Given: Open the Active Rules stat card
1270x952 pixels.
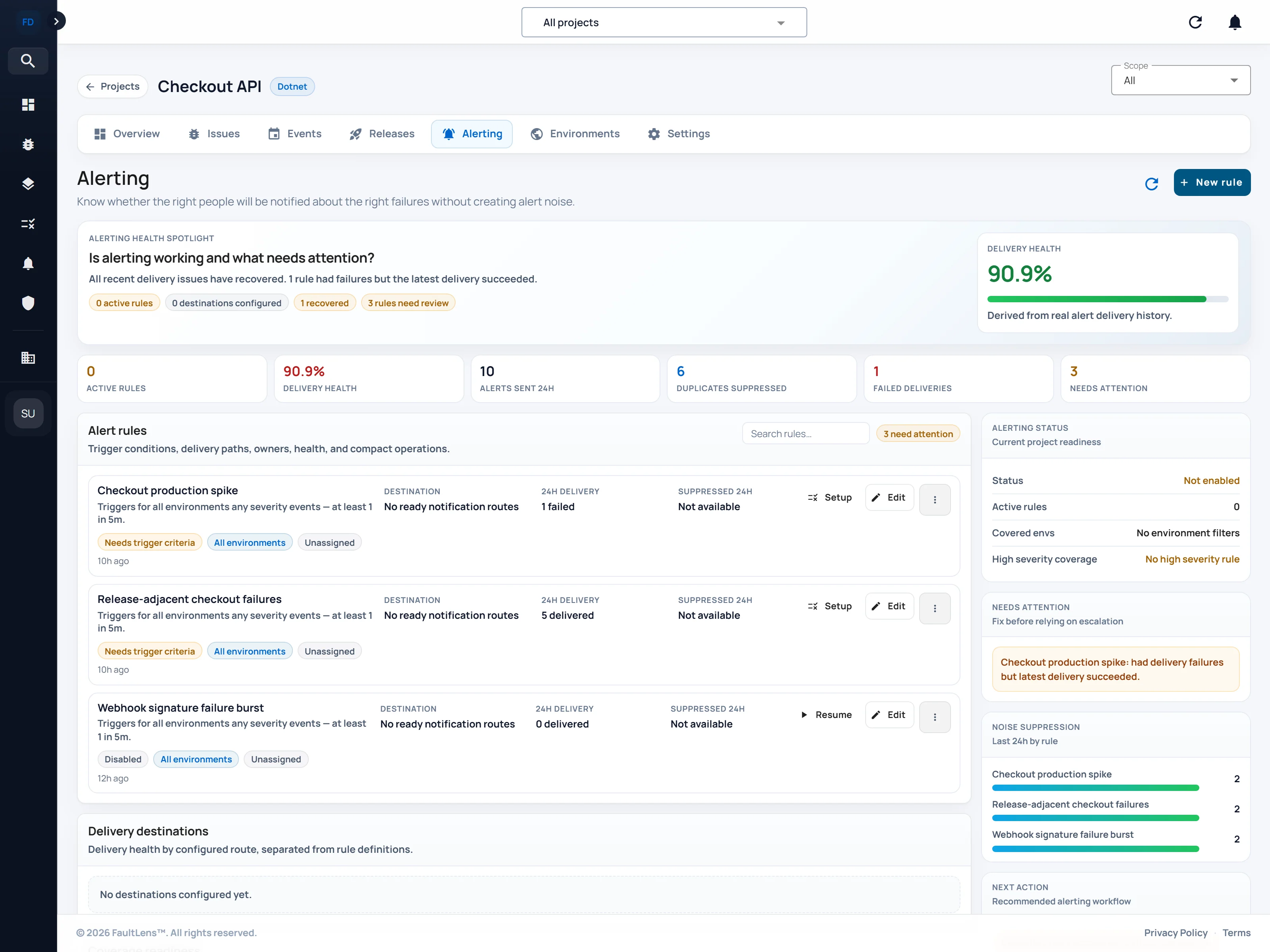Looking at the screenshot, I should (172, 379).
